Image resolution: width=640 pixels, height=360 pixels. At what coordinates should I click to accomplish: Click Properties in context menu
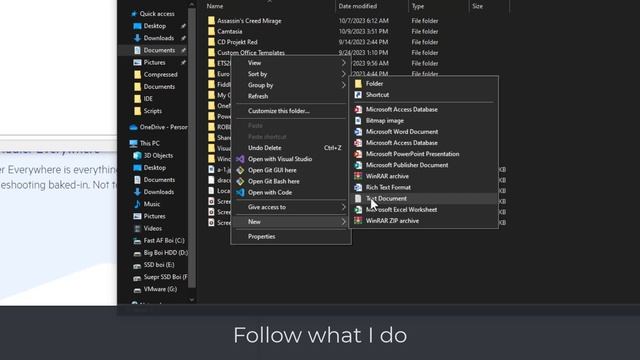pos(291,236)
